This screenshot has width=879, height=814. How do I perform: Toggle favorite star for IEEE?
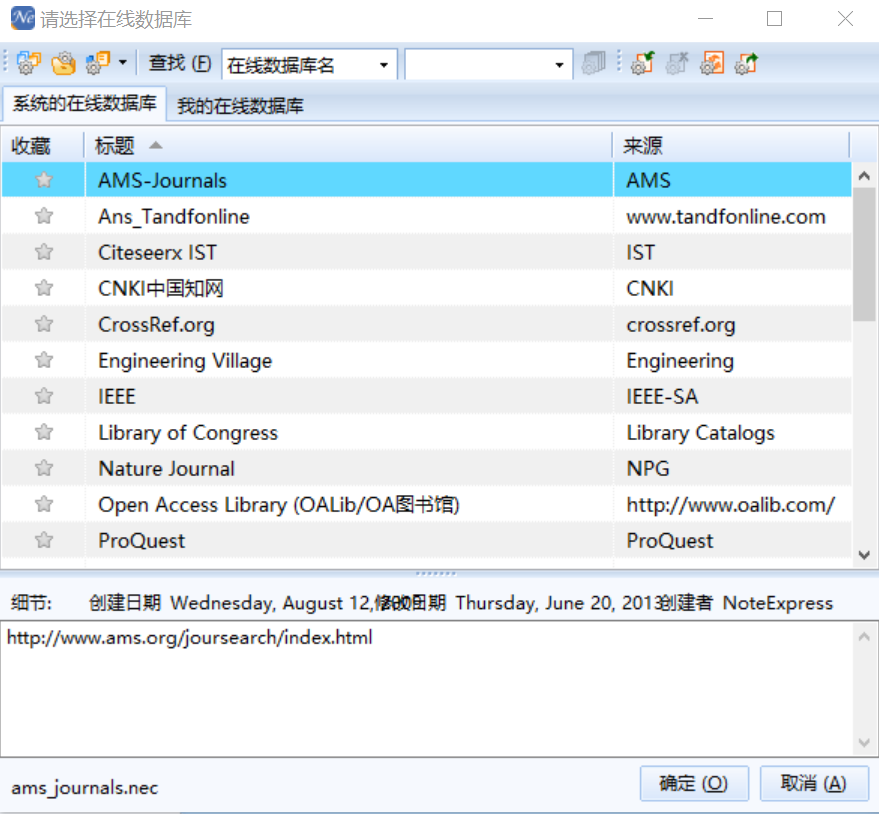[44, 396]
